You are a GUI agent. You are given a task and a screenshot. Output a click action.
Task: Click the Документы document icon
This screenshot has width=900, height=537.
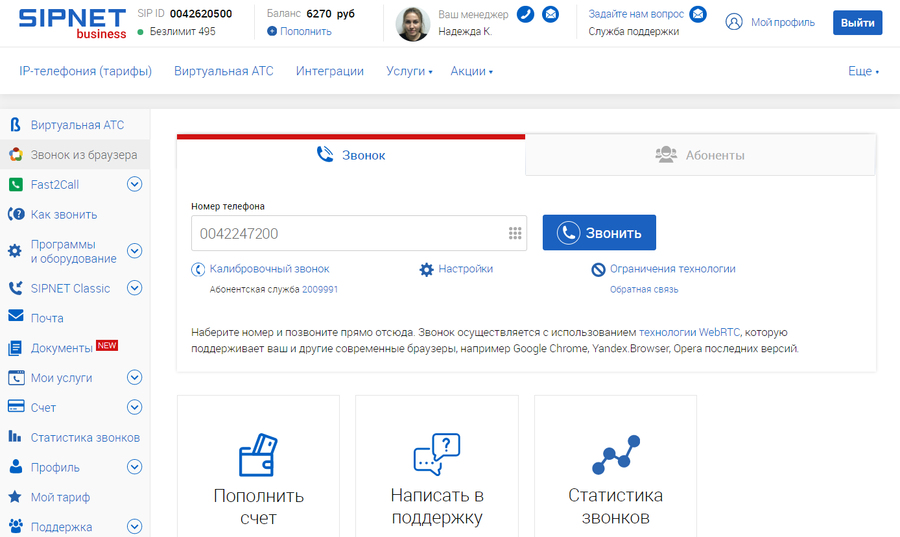(15, 348)
